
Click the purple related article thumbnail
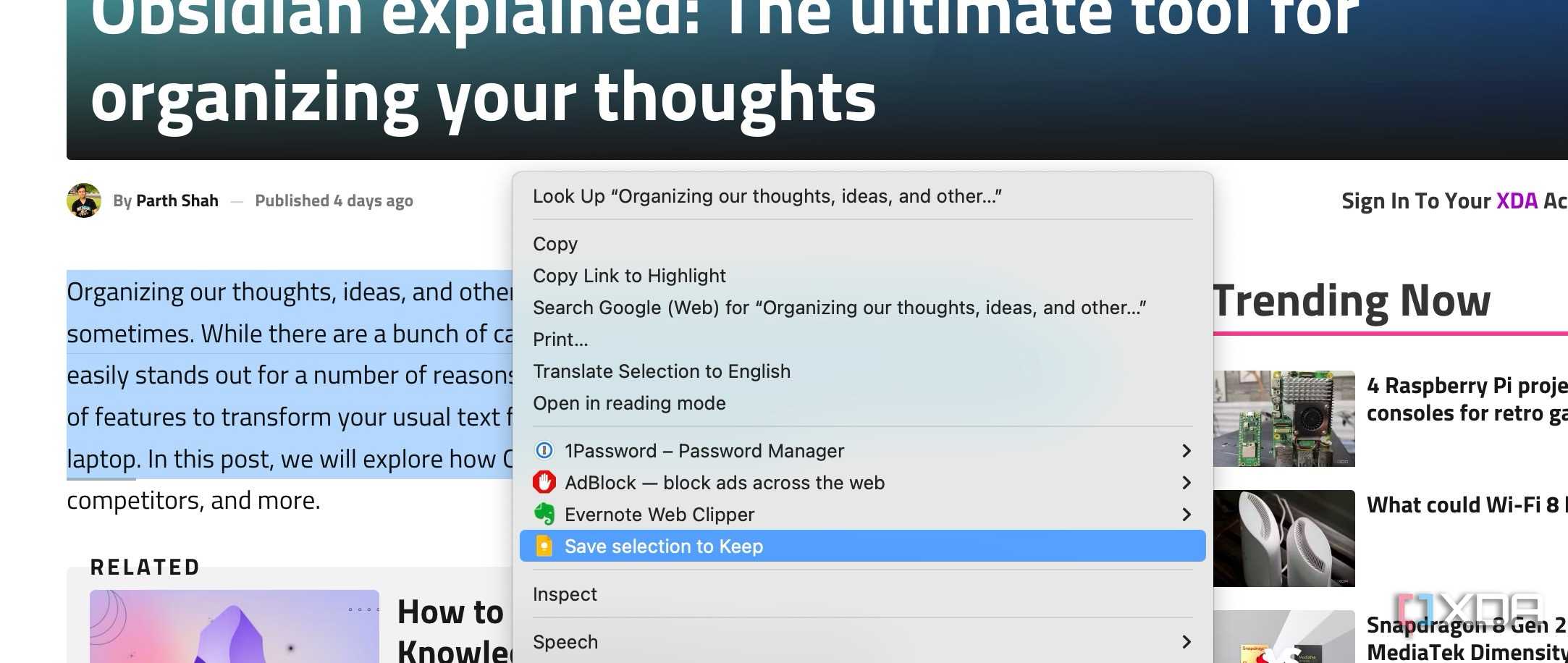235,627
